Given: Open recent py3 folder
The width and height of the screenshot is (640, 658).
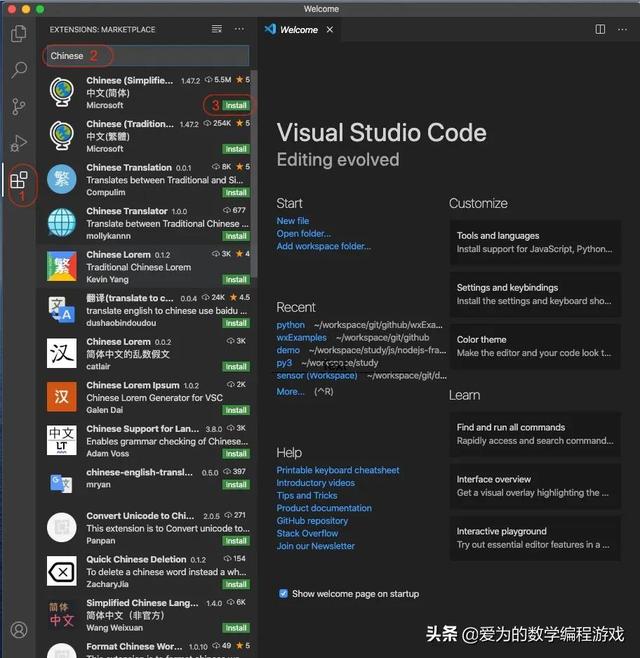Looking at the screenshot, I should point(284,363).
